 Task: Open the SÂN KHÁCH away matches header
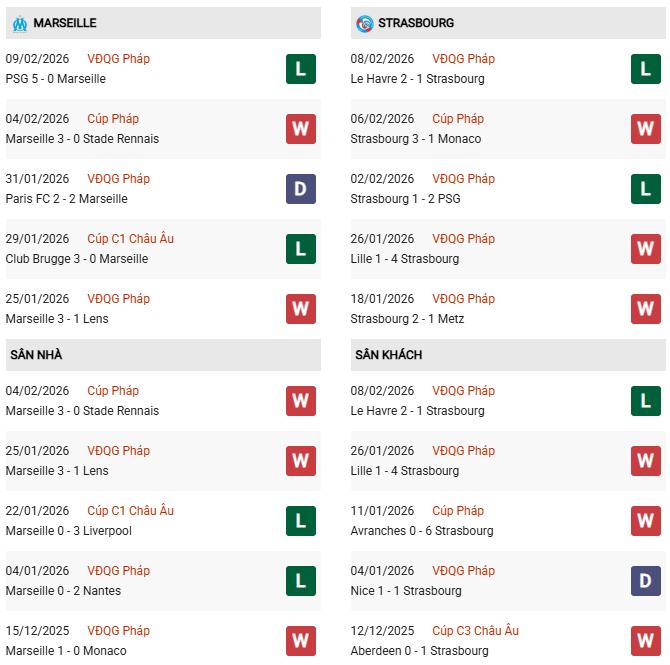point(388,355)
